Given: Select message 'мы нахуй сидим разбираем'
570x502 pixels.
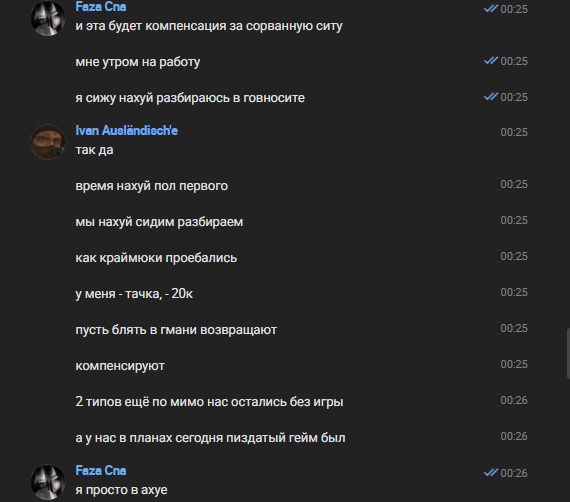Looking at the screenshot, I should pyautogui.click(x=159, y=222).
